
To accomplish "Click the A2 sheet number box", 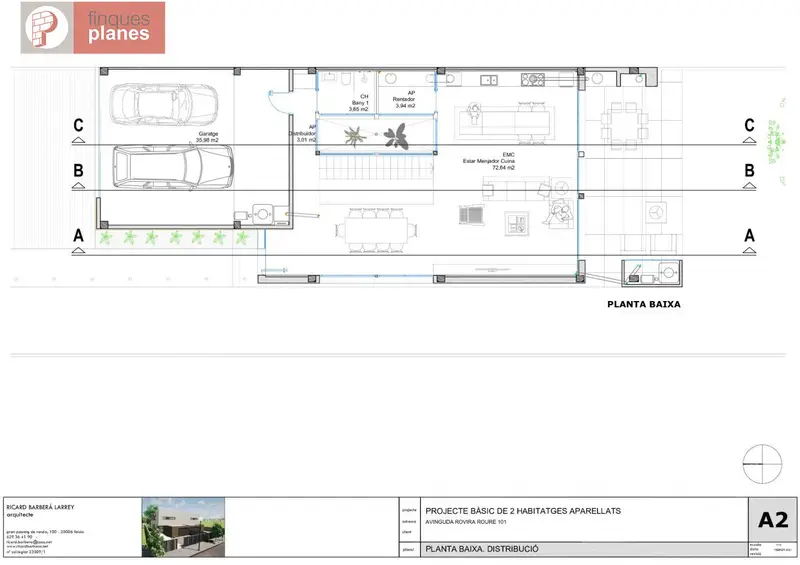I will [x=773, y=520].
